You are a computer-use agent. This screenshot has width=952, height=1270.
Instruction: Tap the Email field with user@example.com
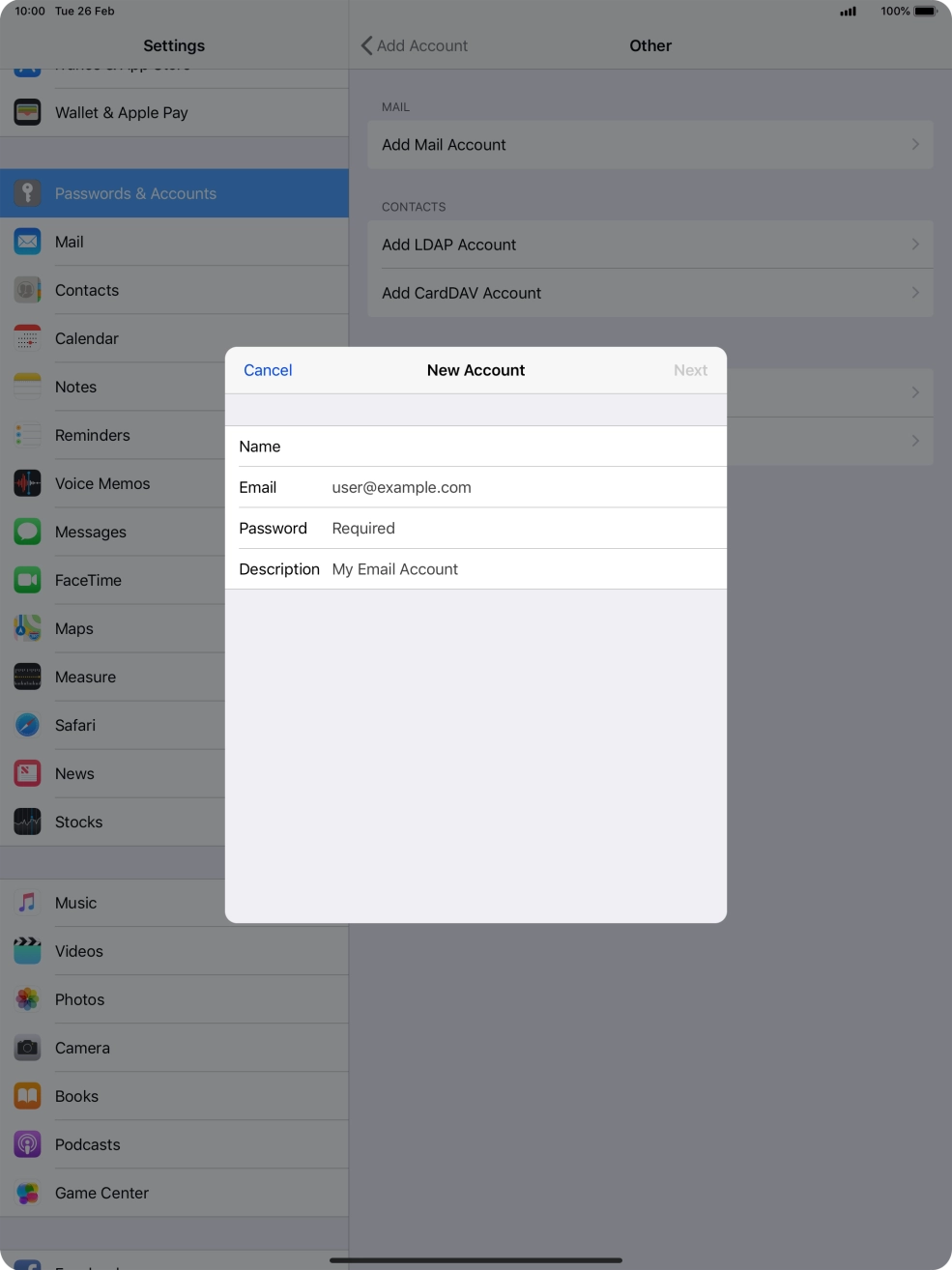pyautogui.click(x=522, y=487)
